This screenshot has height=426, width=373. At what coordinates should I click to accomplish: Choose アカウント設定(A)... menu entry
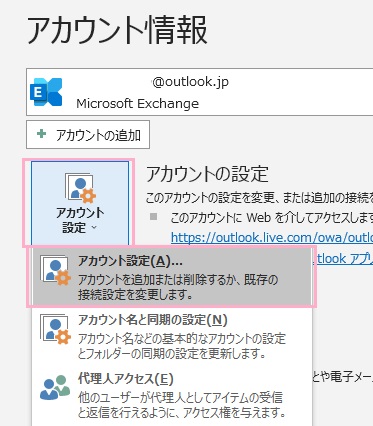coord(172,277)
